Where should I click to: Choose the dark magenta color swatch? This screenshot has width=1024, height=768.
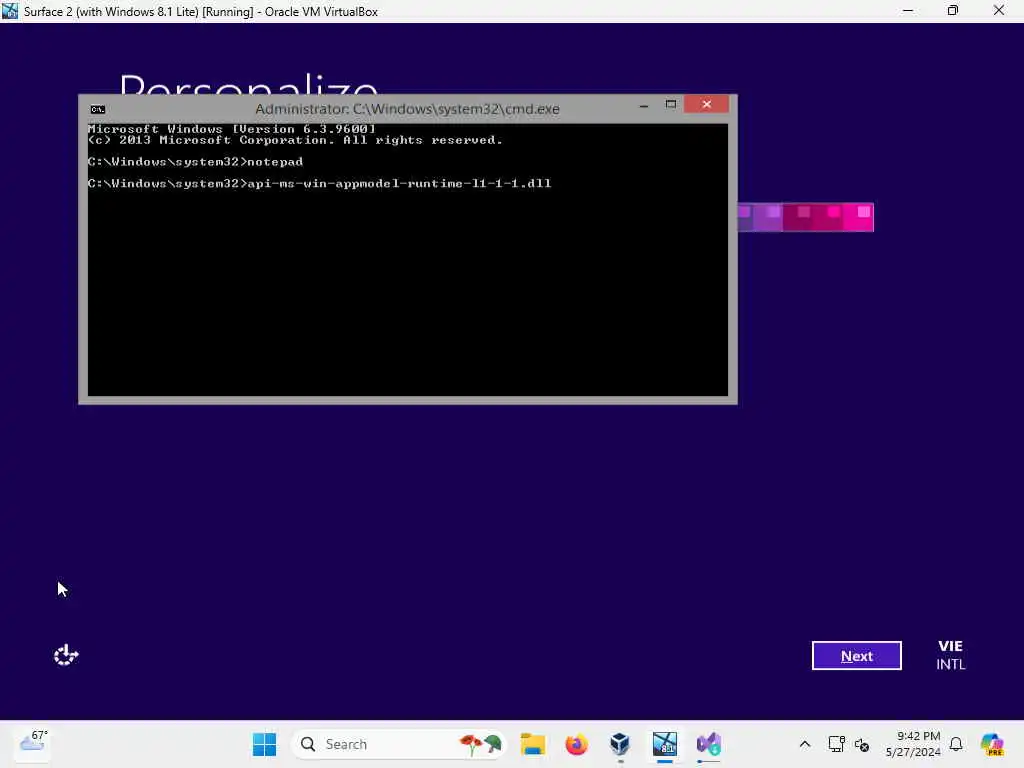798,217
